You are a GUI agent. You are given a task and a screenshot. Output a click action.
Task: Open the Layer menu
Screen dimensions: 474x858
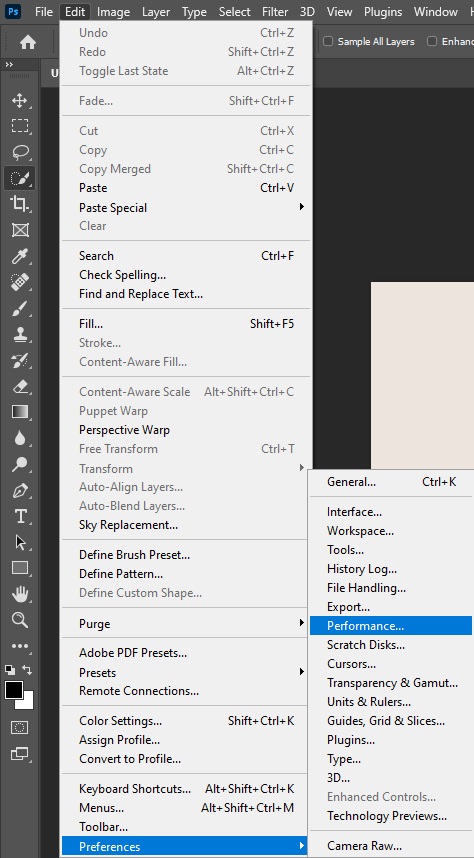[x=155, y=11]
